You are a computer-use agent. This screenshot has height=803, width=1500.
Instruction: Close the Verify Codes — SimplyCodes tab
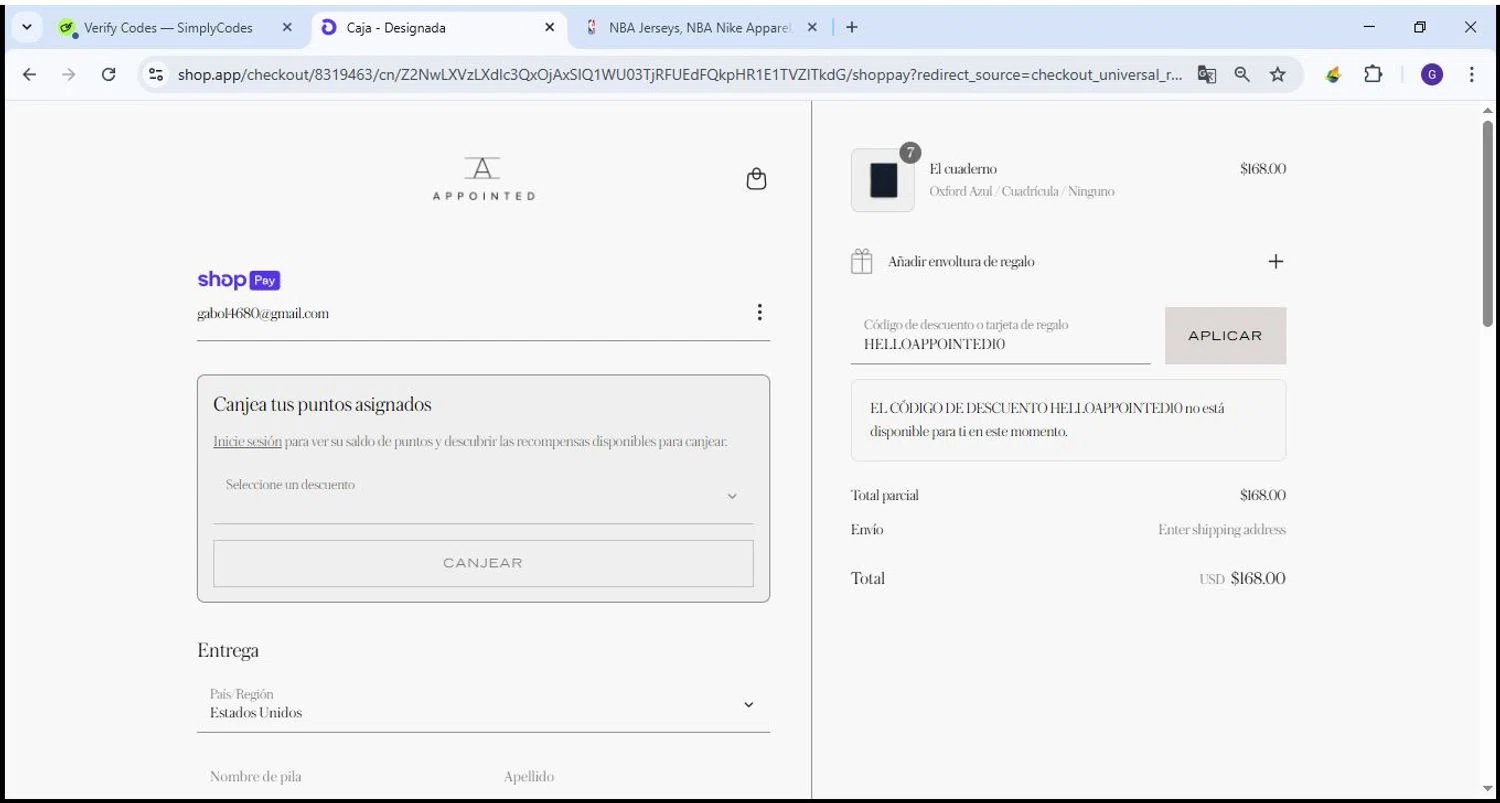click(287, 28)
